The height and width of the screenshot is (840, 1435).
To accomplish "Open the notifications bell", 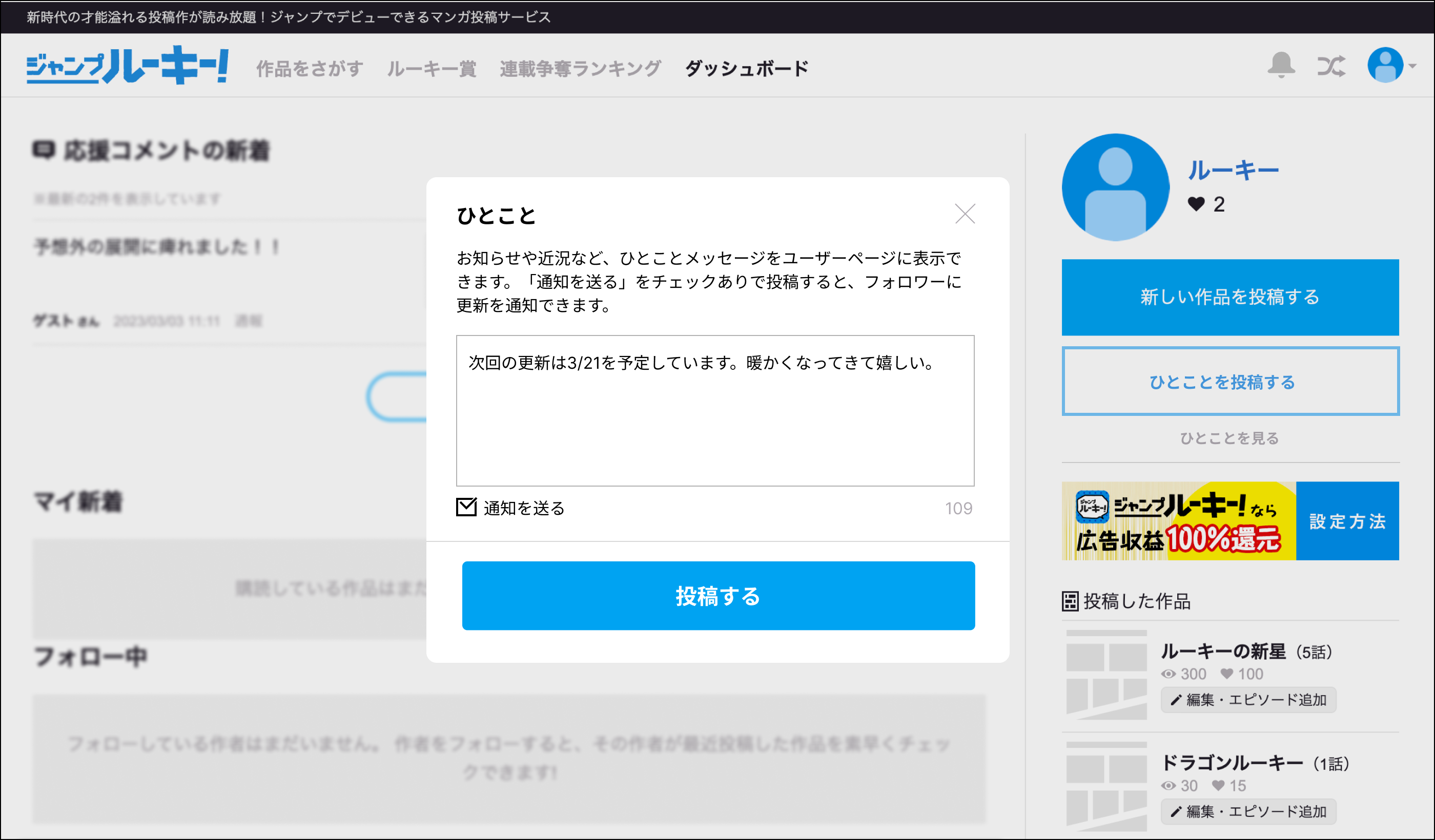I will 1281,66.
